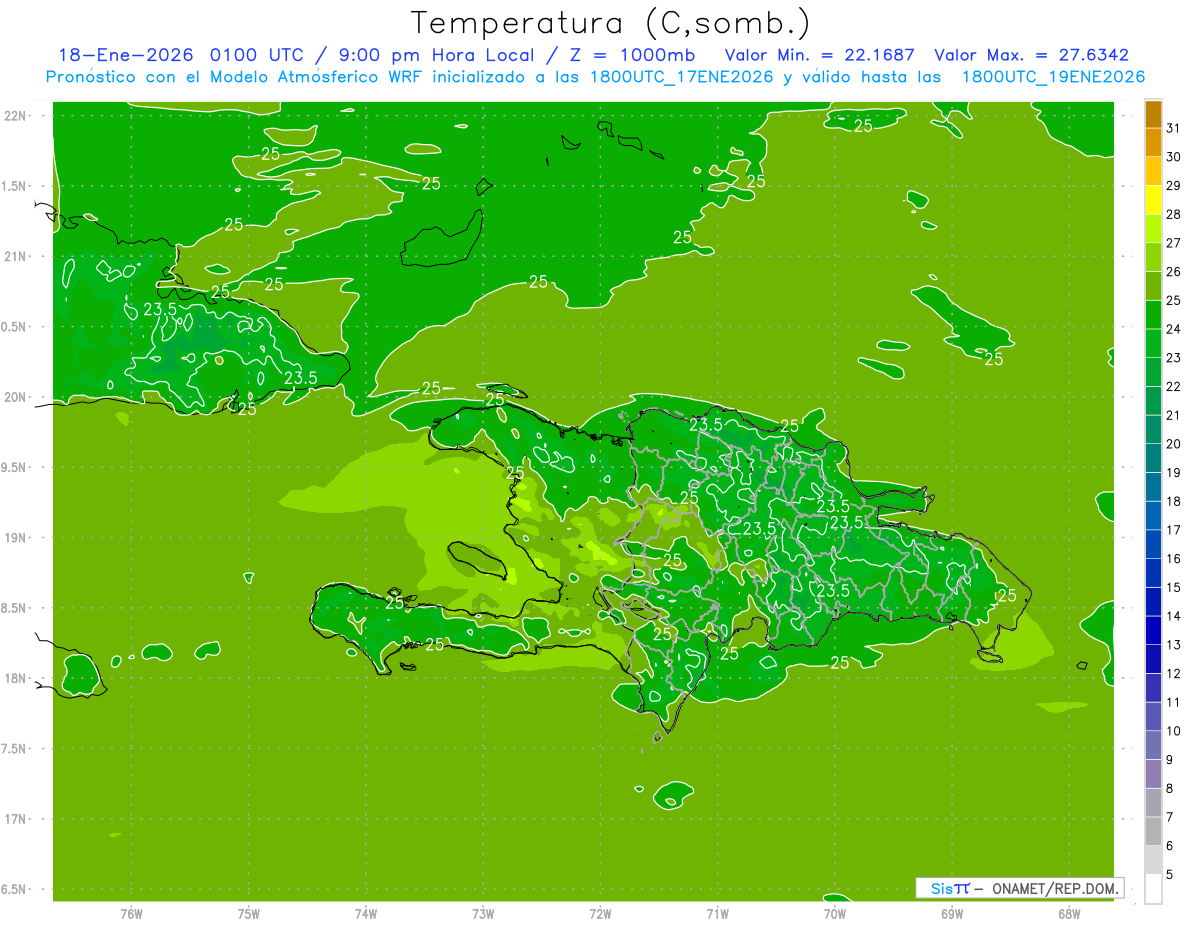Click the '7.5N' latitude axis label
1200x927 pixels.
15,749
